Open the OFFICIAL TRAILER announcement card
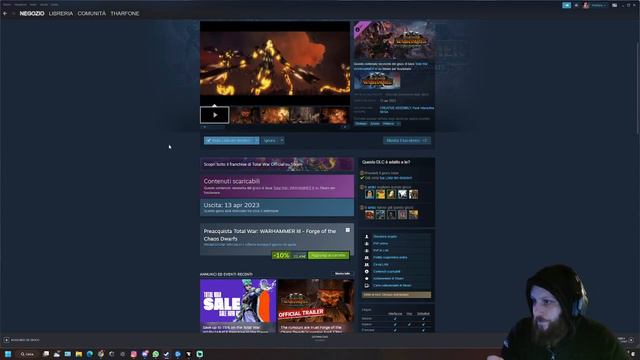 click(316, 306)
